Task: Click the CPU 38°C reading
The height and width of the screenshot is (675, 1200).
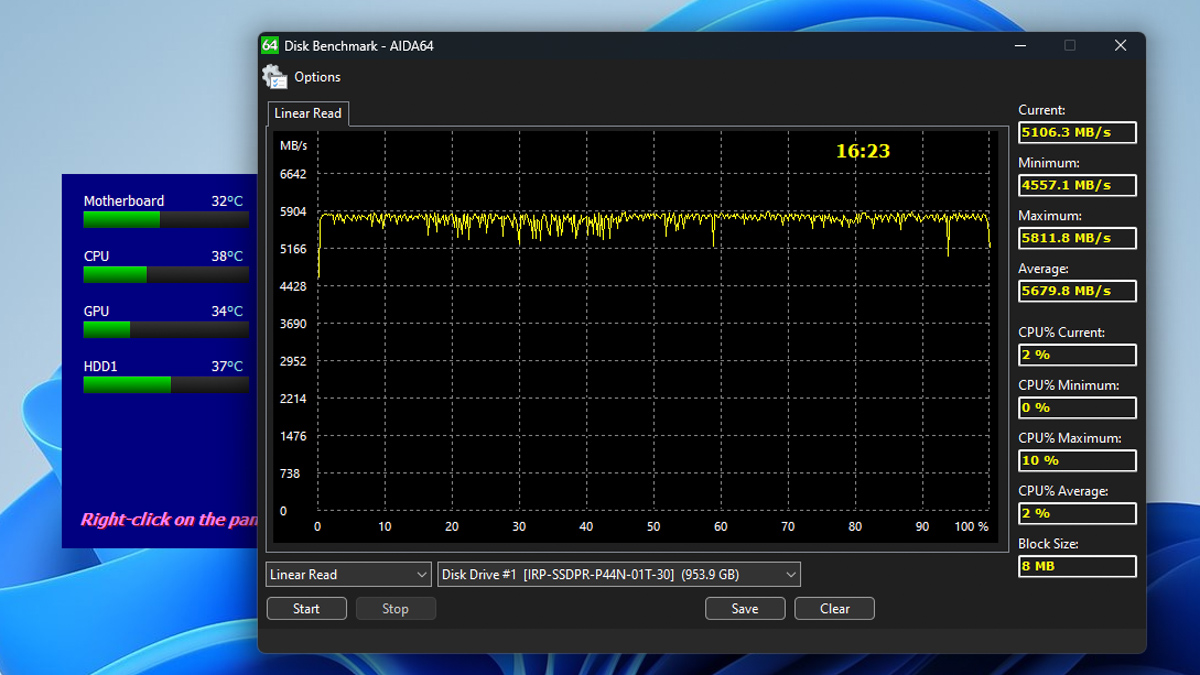Action: click(x=227, y=256)
